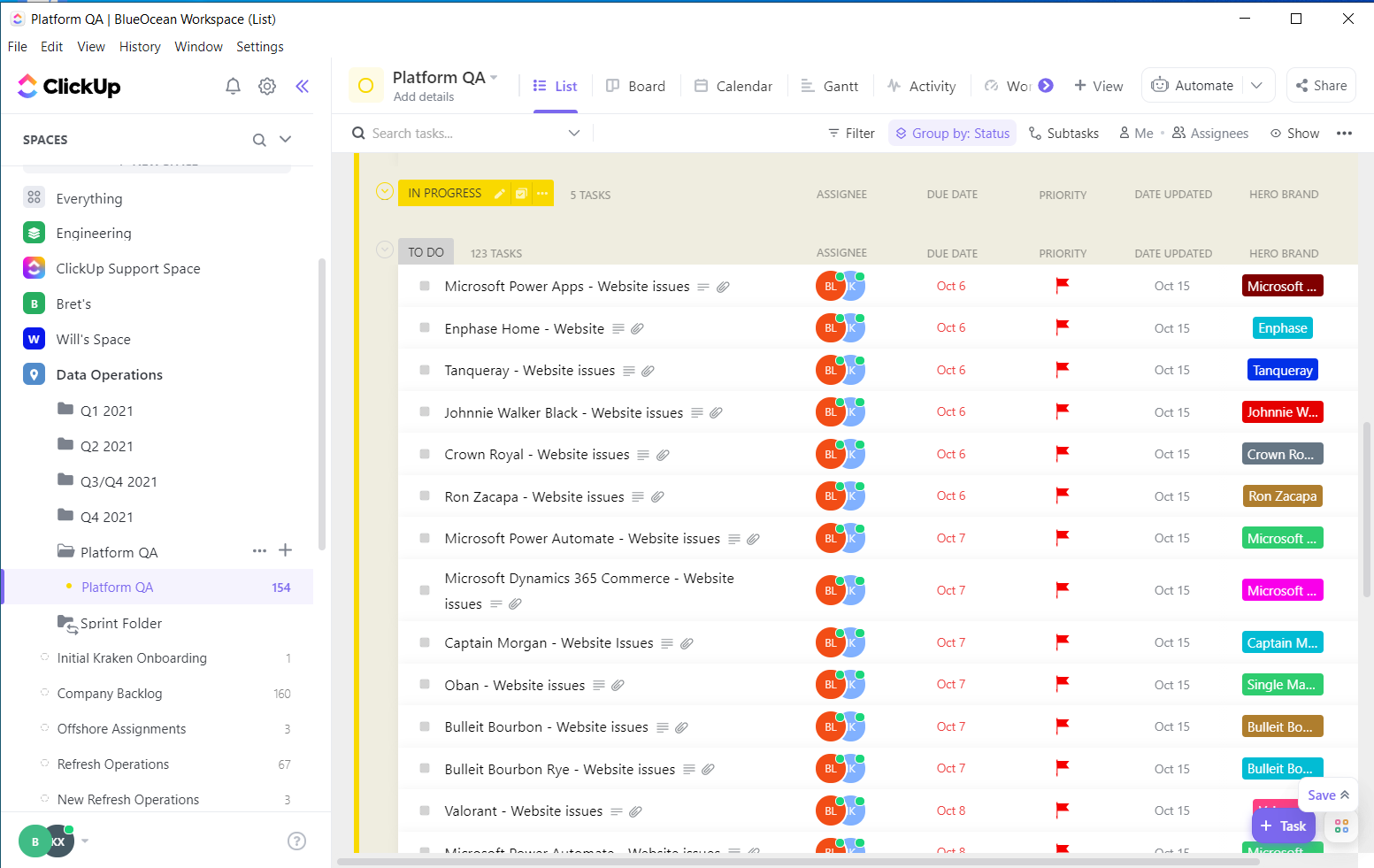Toggle status box of Johnnie Walker Black task
The height and width of the screenshot is (868, 1374).
tap(425, 411)
